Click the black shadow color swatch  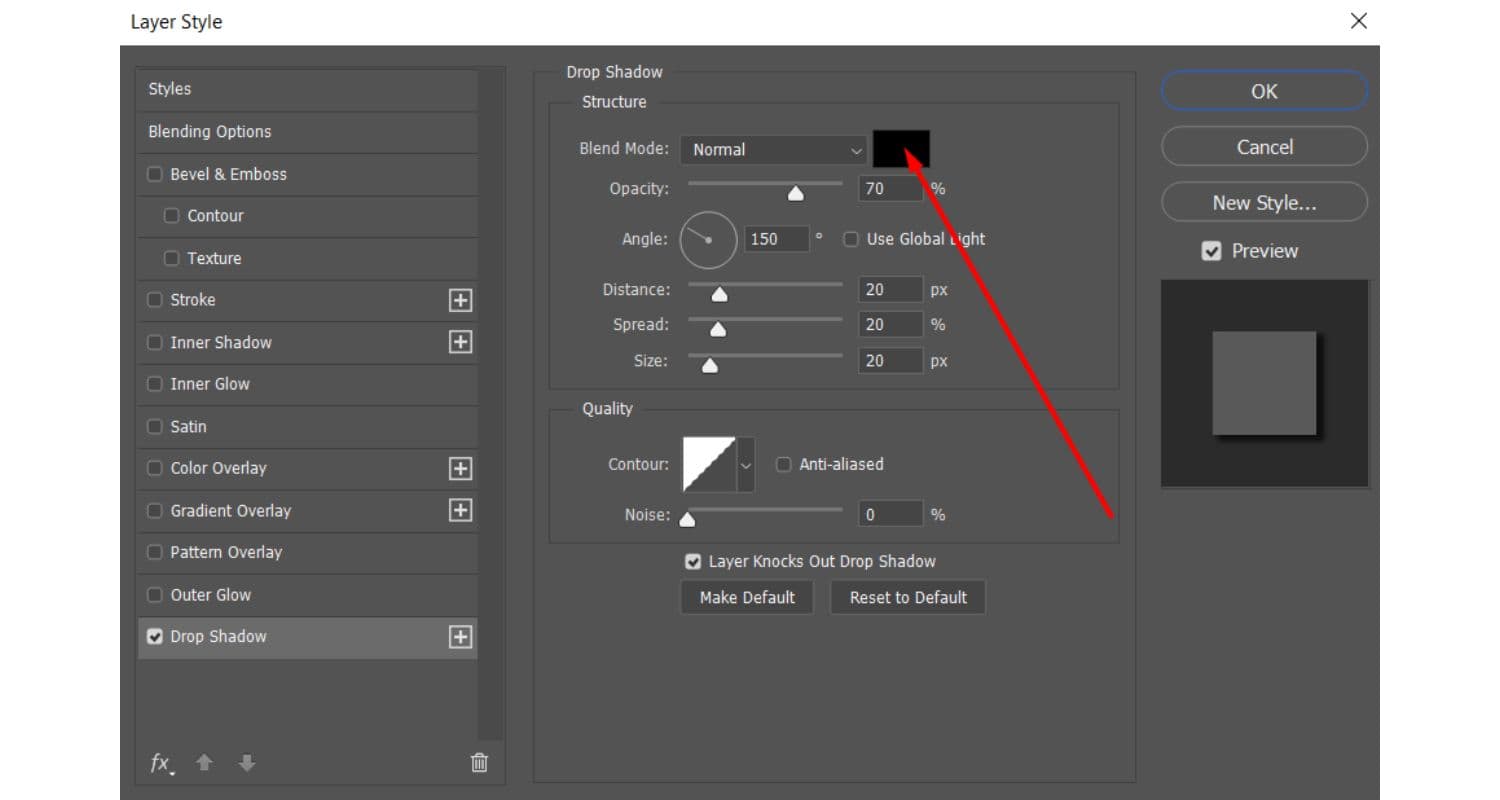tap(901, 149)
